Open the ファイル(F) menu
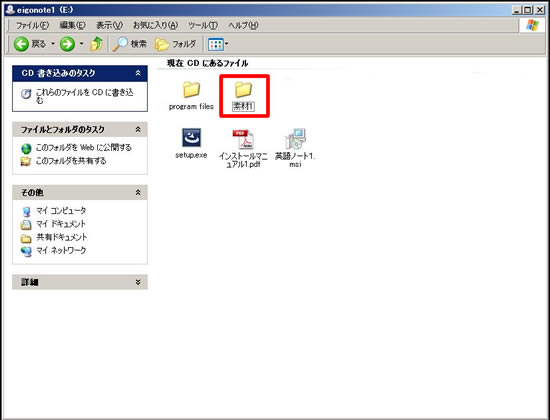 pos(33,25)
